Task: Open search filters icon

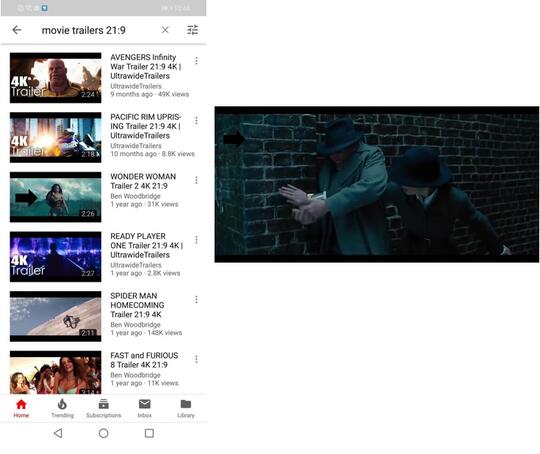Action: click(x=193, y=30)
